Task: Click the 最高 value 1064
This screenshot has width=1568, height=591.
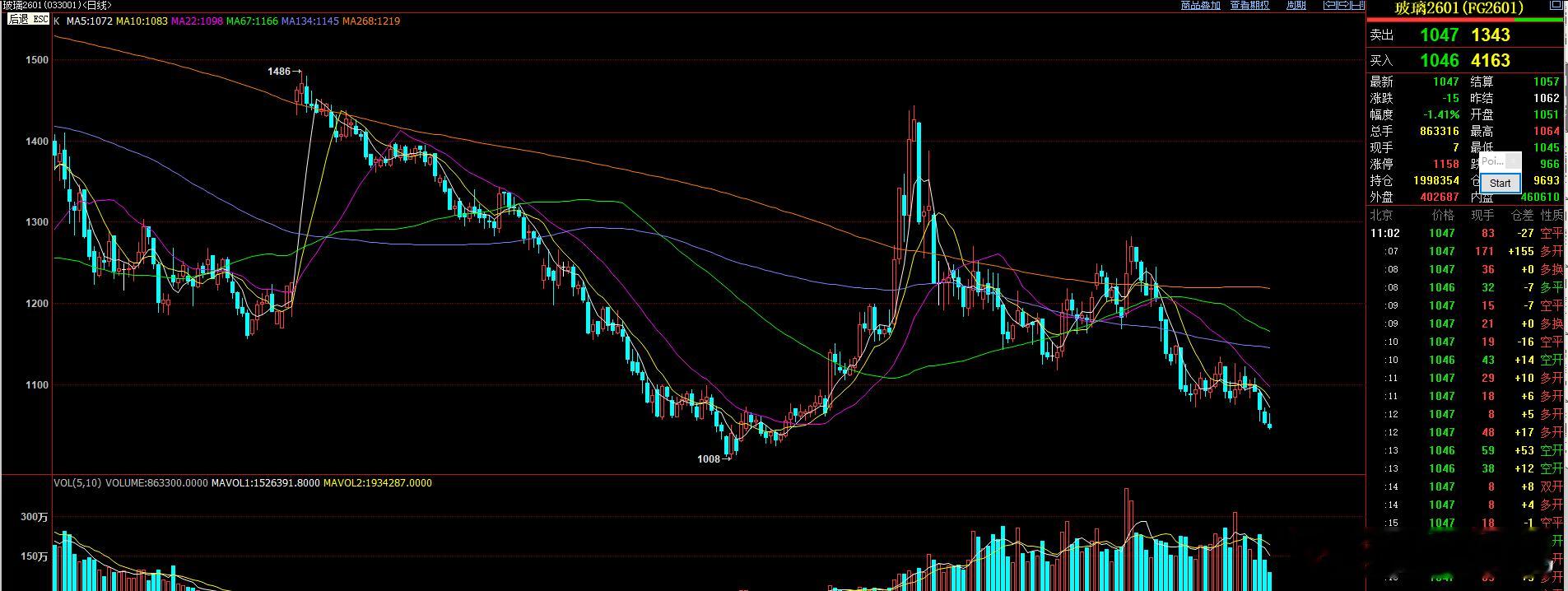Action: pos(1547,131)
